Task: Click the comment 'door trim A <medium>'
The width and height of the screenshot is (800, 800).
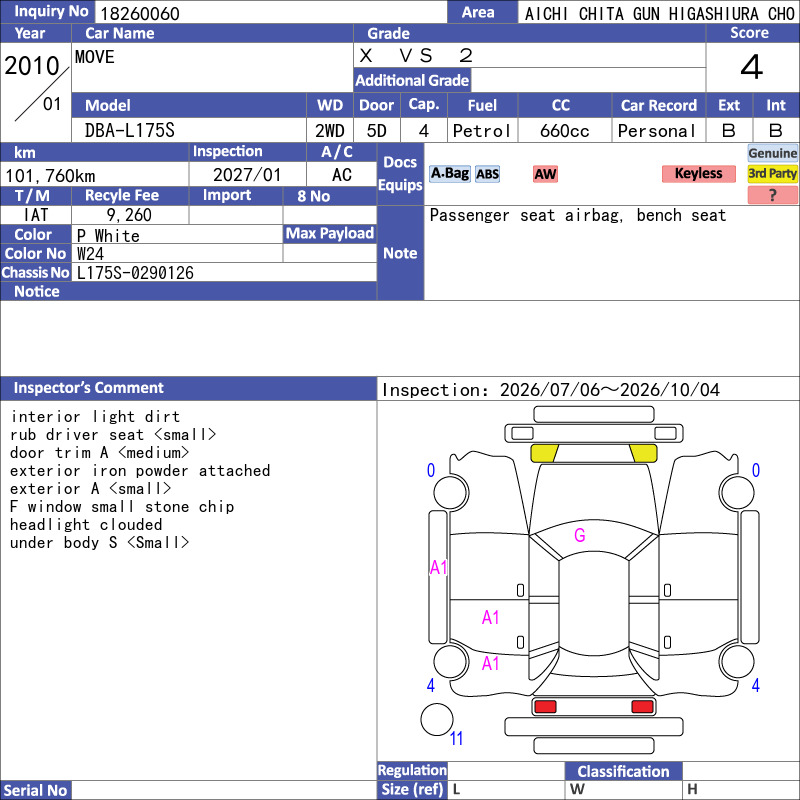Action: [99, 453]
